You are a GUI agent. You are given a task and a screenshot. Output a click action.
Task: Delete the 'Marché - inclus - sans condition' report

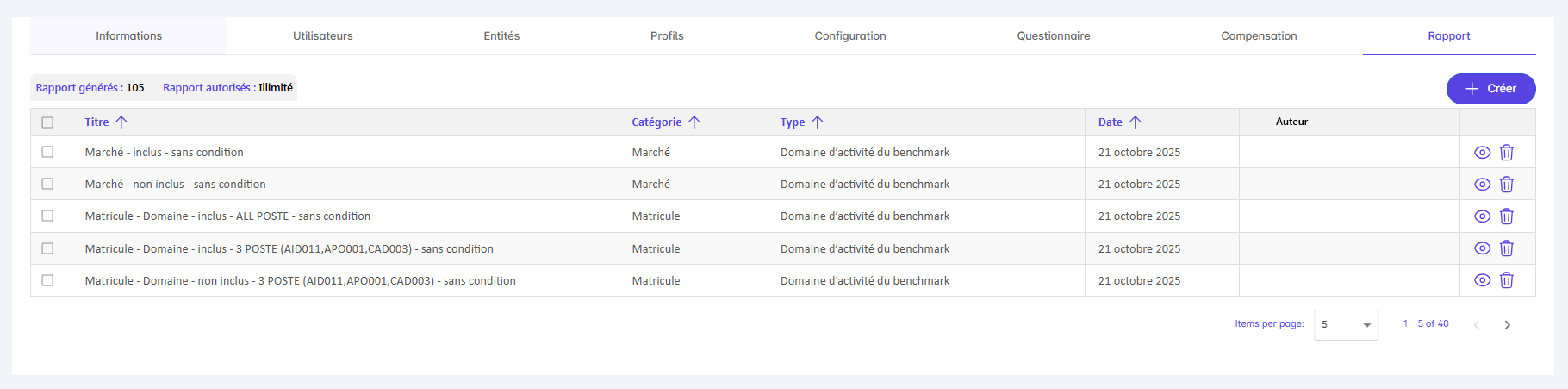pyautogui.click(x=1506, y=153)
